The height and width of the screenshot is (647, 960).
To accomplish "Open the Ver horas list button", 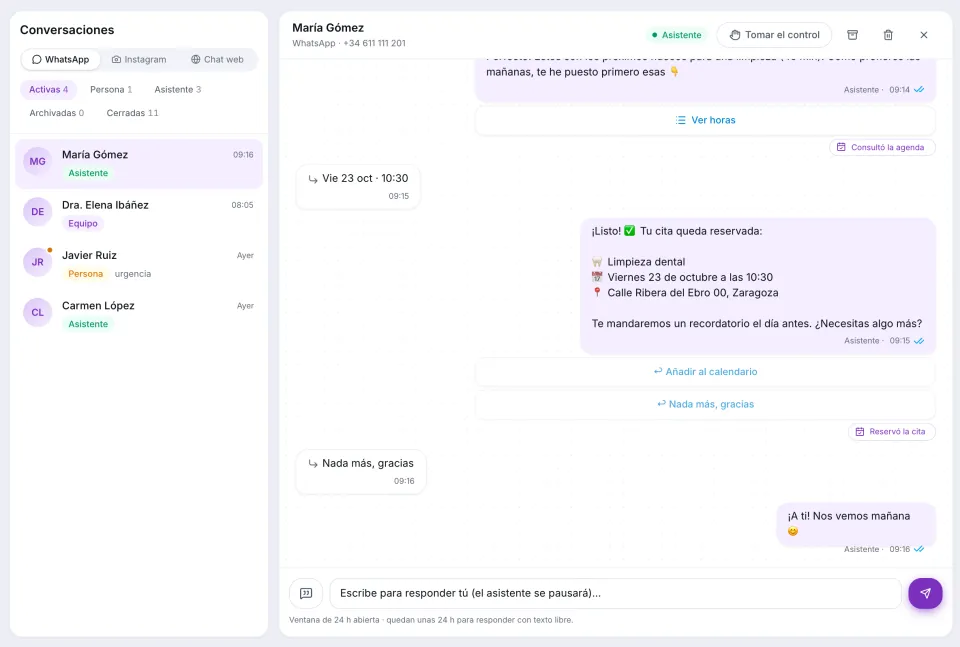I will coord(705,120).
